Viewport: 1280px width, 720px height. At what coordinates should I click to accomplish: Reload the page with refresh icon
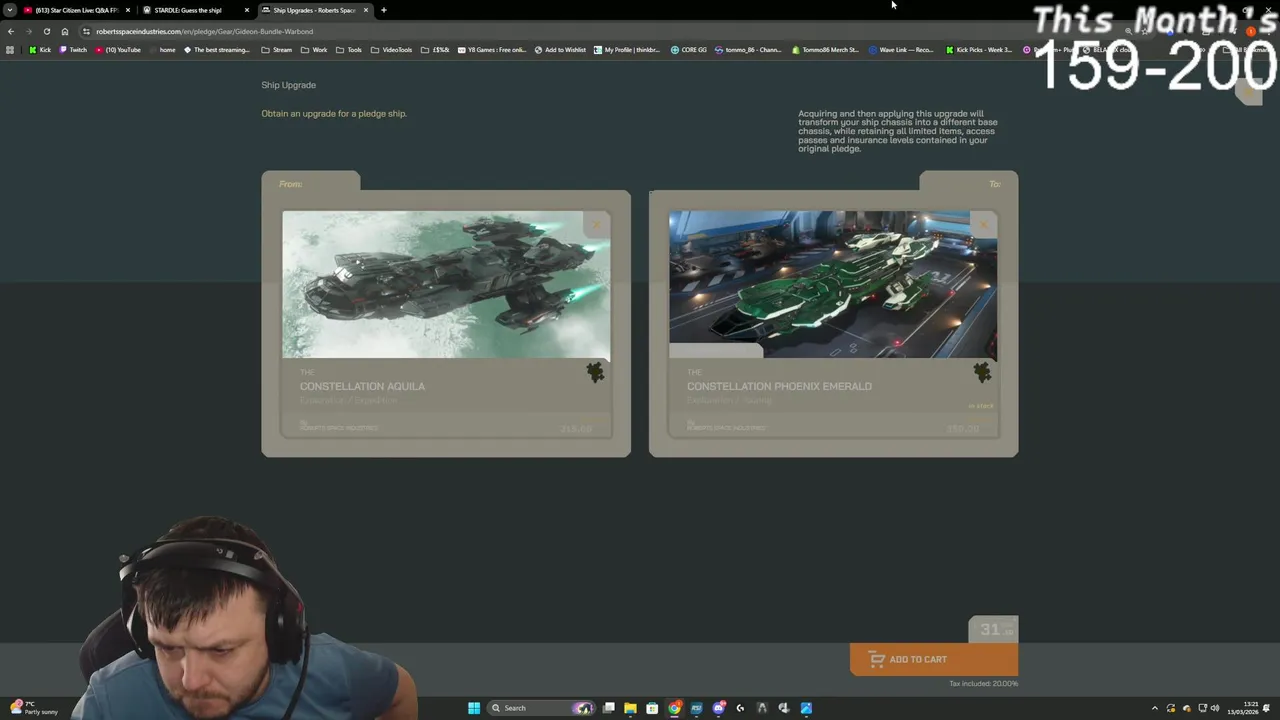coord(46,31)
